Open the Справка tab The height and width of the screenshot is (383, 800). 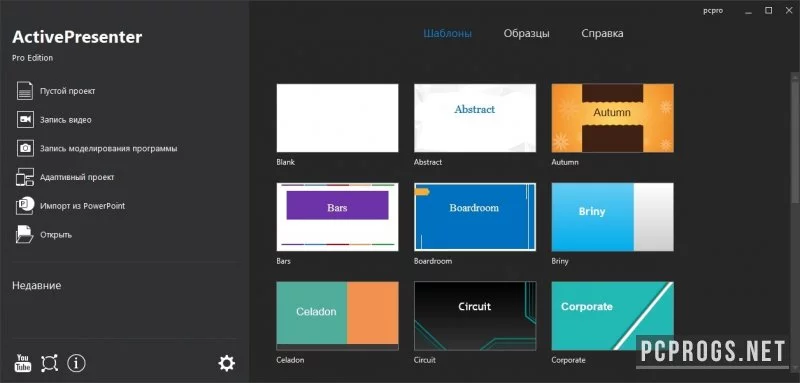click(602, 34)
